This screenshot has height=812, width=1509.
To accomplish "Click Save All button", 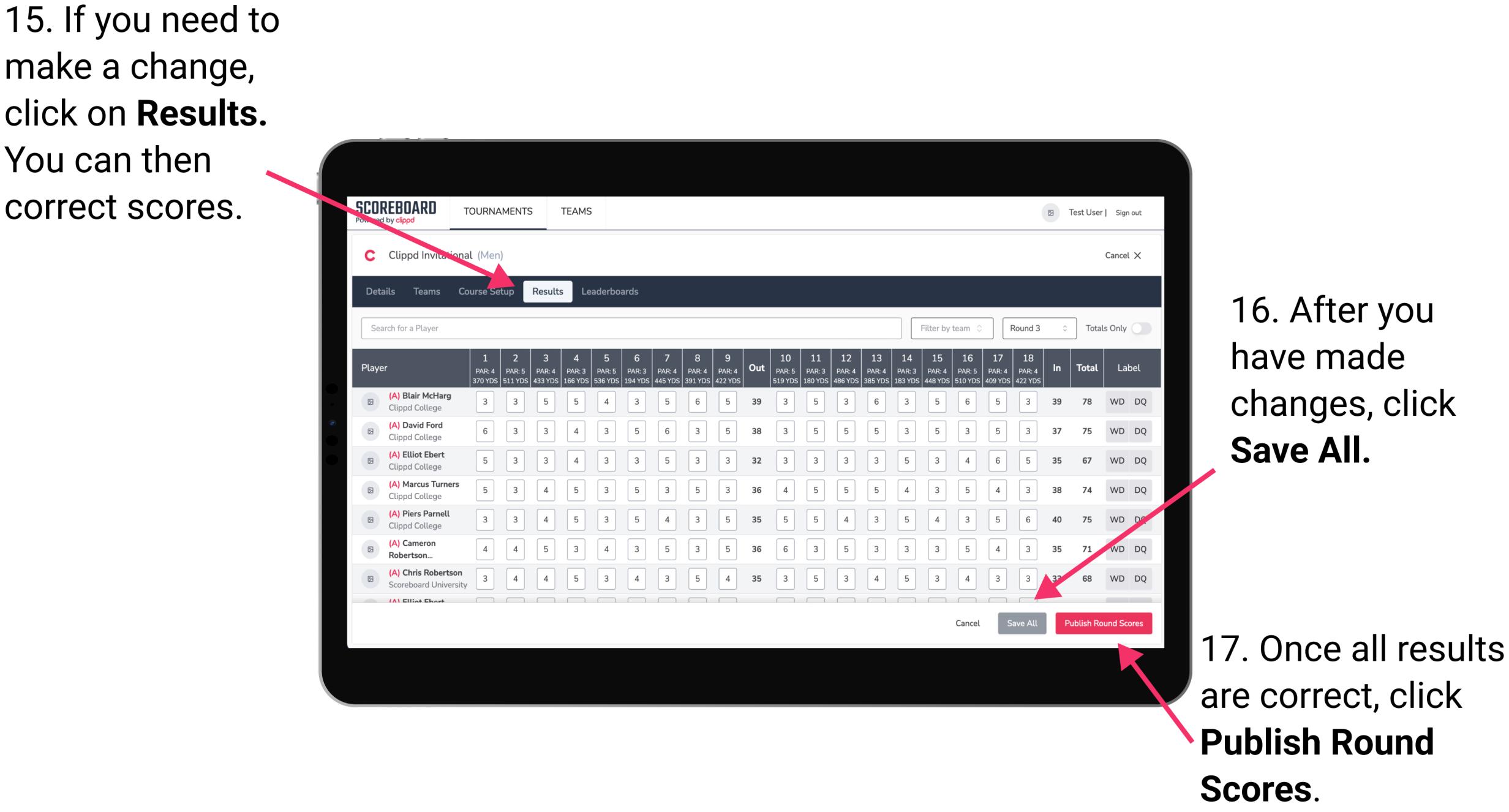I will [1021, 622].
